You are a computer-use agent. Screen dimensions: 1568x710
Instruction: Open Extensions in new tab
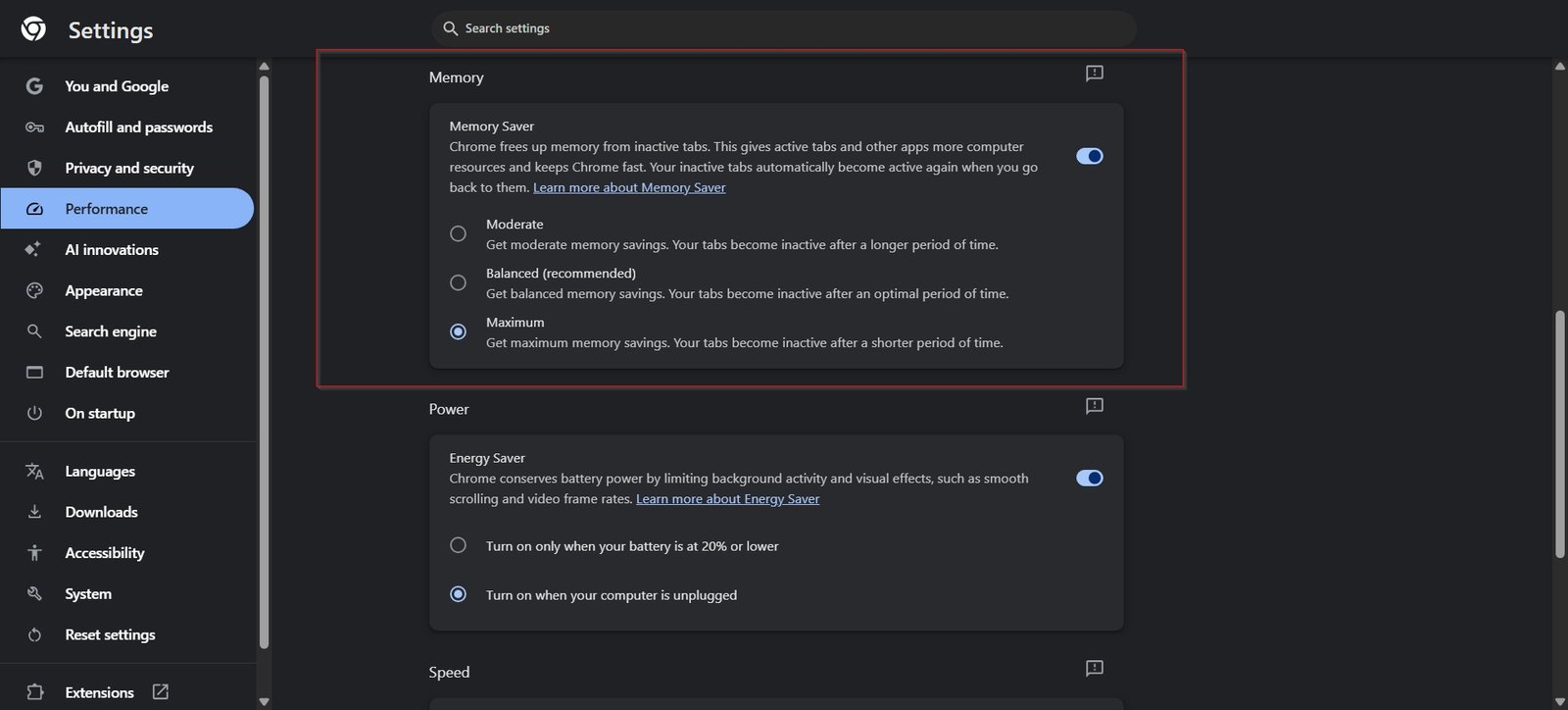coord(127,692)
